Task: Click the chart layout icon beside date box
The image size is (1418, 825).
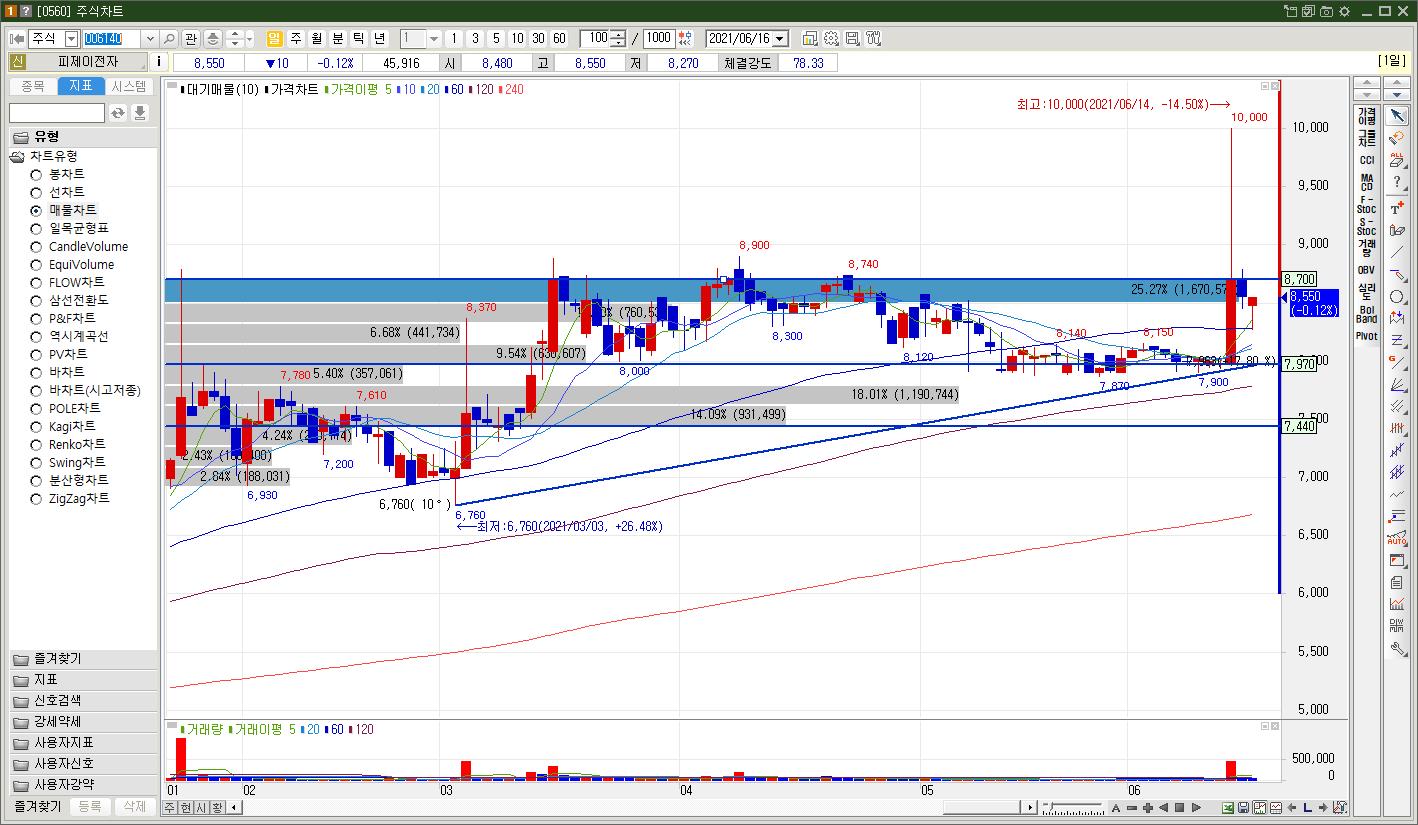Action: [810, 39]
